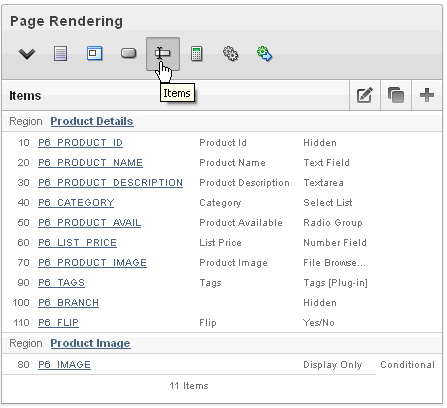Click the 'Tags [Plug-in]' type text

[336, 283]
